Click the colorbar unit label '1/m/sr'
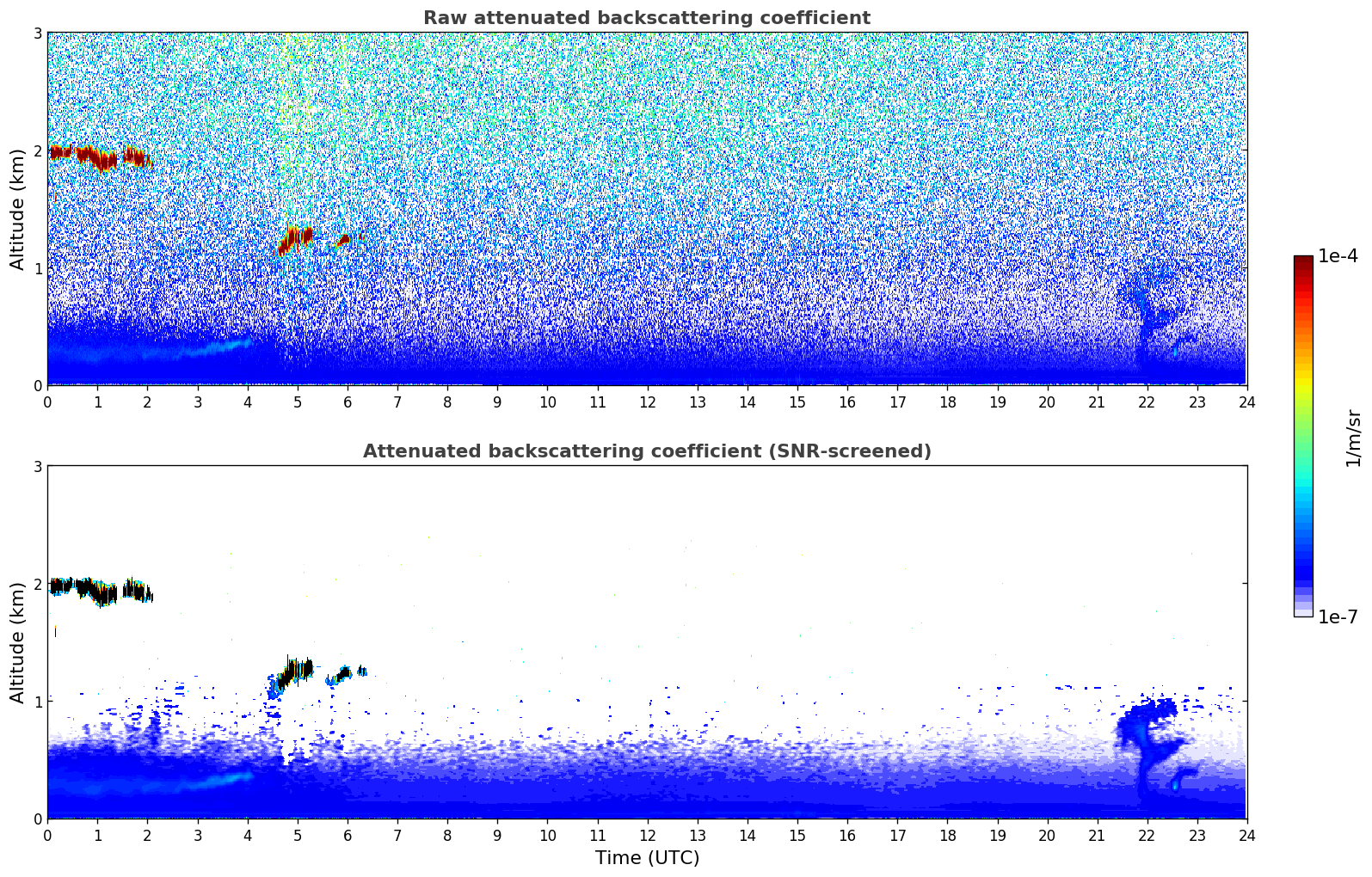The width and height of the screenshot is (1372, 877). click(x=1354, y=437)
